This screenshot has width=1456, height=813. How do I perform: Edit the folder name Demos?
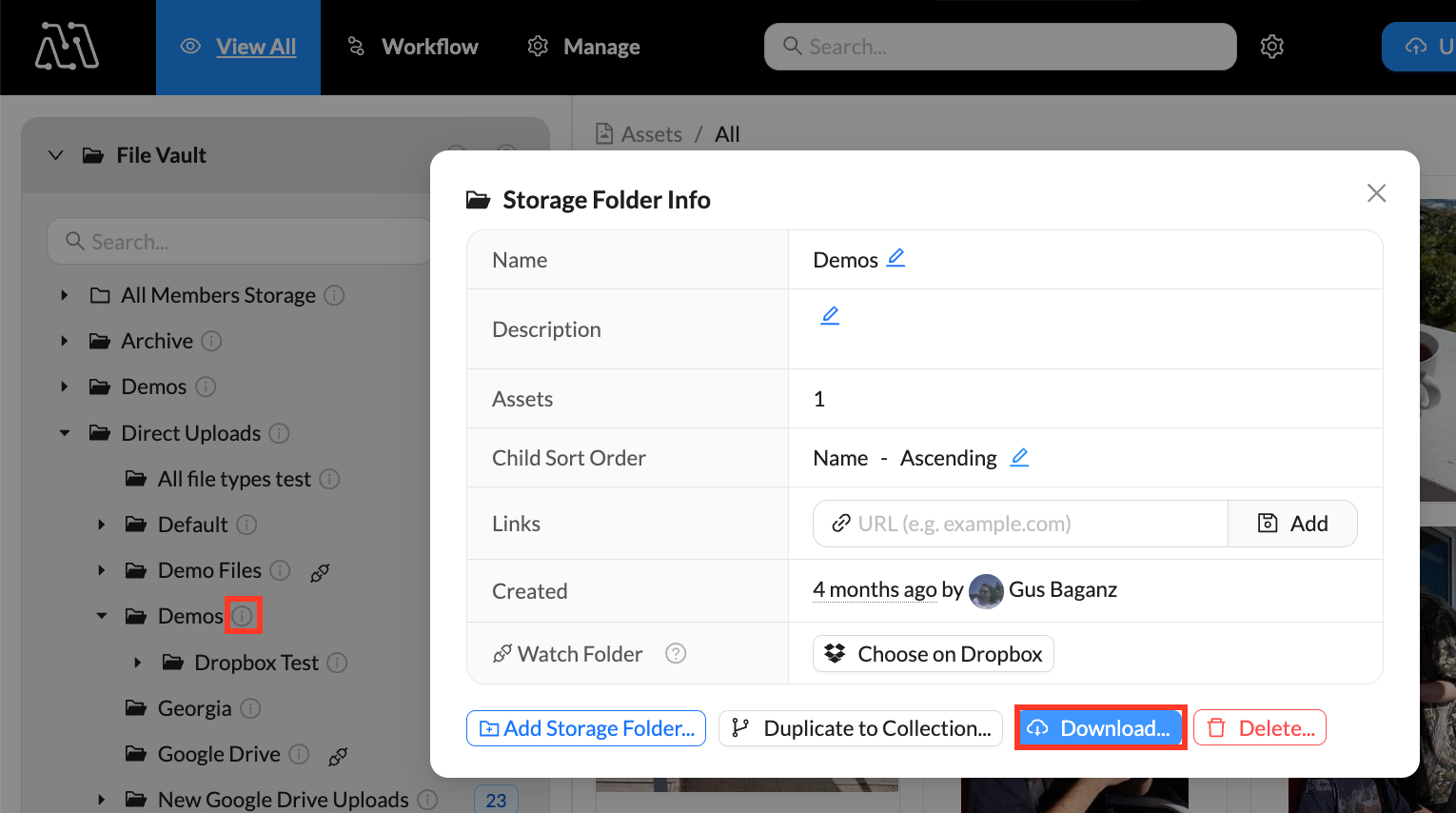coord(895,258)
